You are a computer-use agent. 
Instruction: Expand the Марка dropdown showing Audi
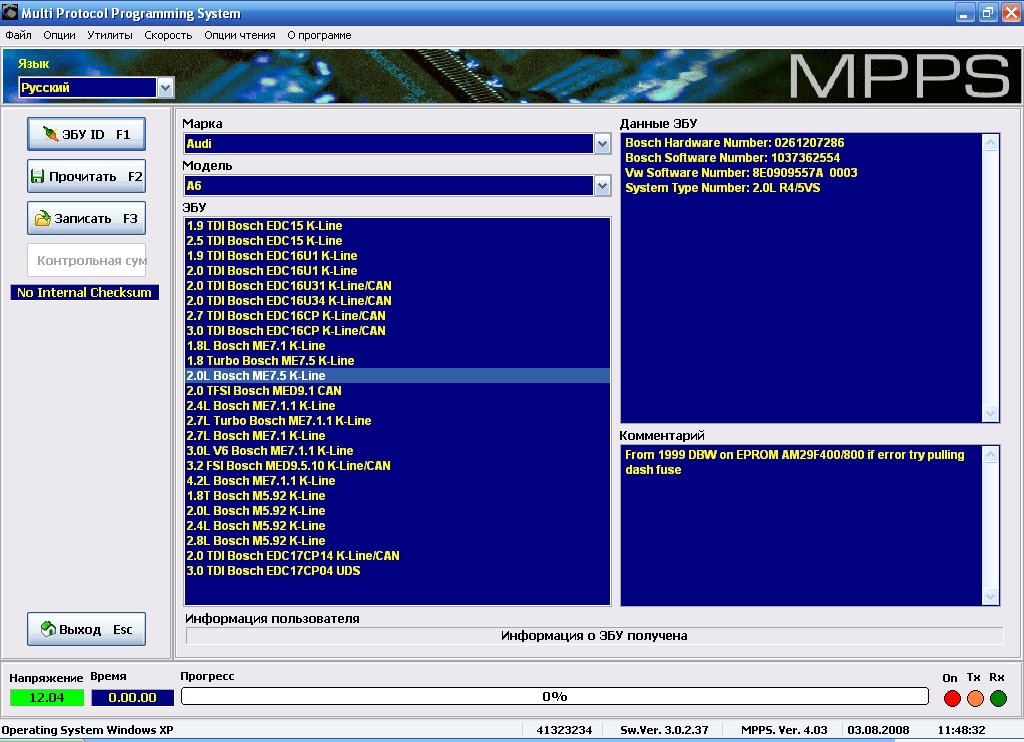[x=602, y=144]
